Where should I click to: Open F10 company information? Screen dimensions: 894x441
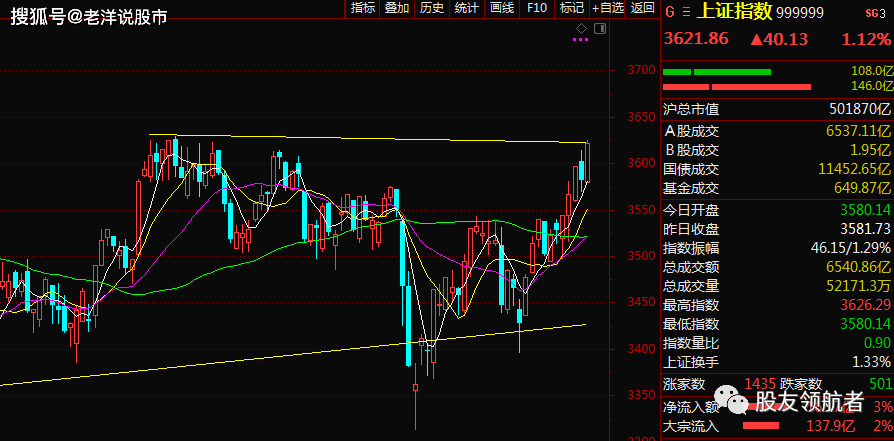[537, 8]
